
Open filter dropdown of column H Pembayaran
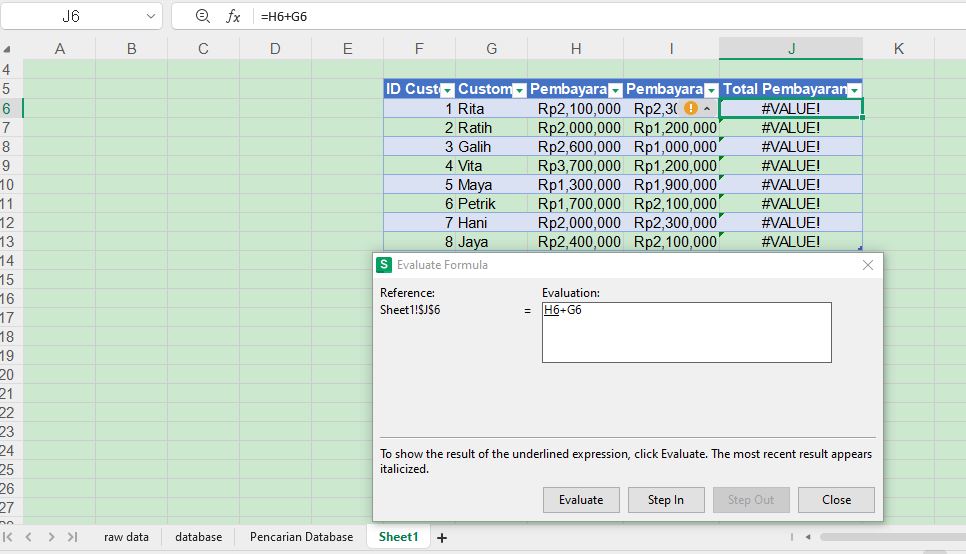click(615, 91)
